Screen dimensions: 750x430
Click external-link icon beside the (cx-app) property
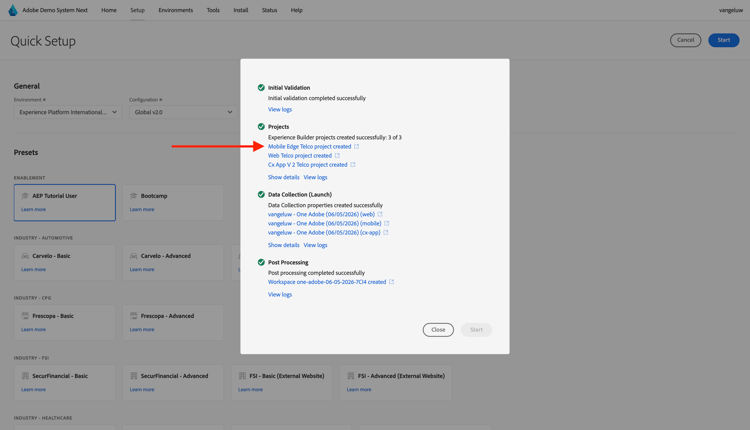click(x=386, y=232)
